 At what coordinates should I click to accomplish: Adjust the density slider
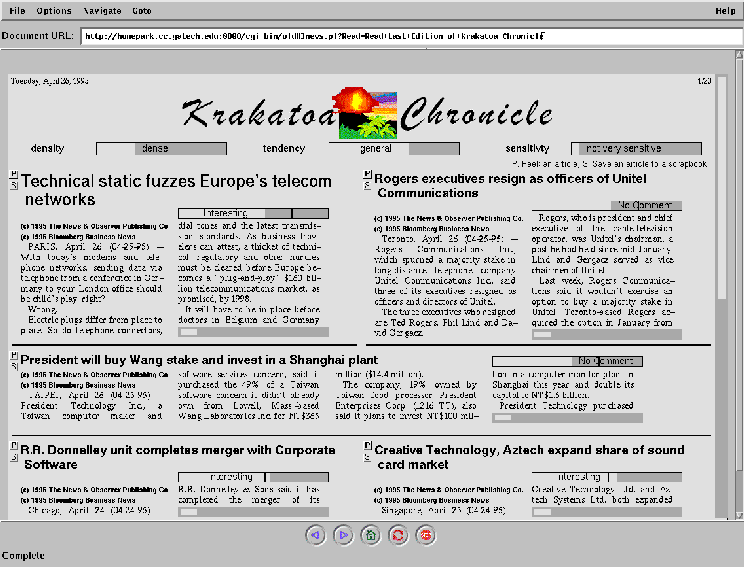(x=154, y=149)
